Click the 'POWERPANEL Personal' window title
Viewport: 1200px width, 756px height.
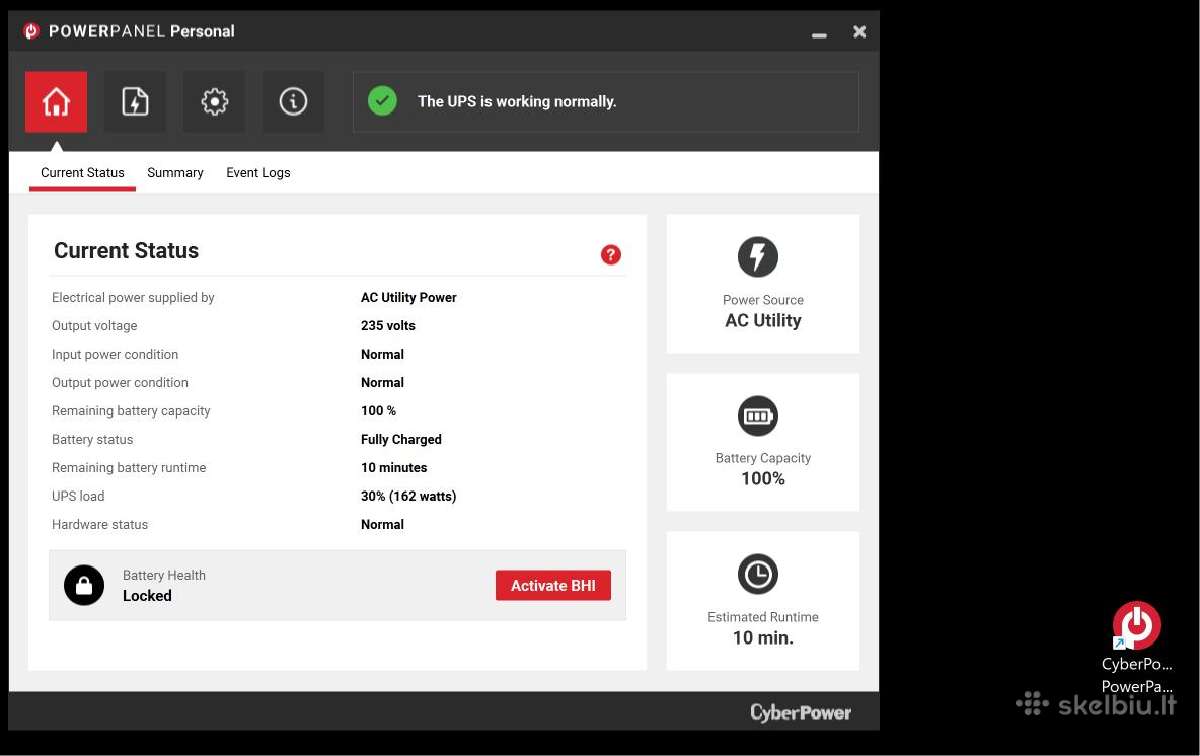tap(142, 31)
